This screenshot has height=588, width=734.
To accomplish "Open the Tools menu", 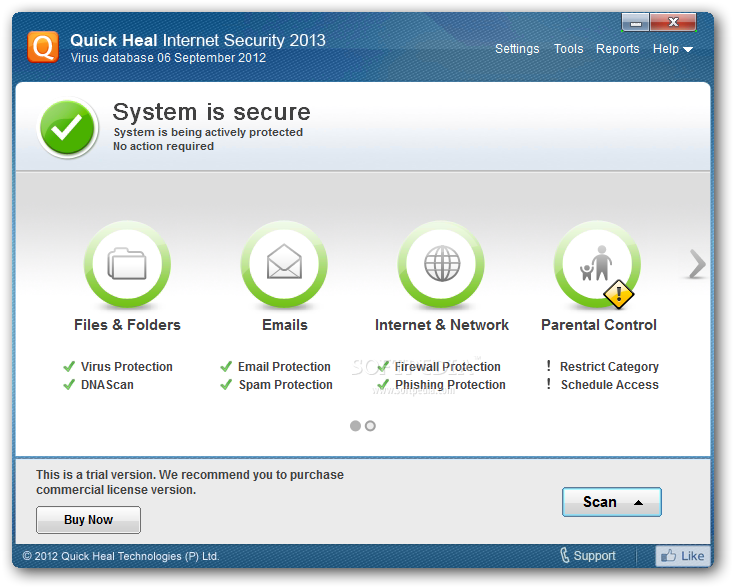I will coord(569,49).
